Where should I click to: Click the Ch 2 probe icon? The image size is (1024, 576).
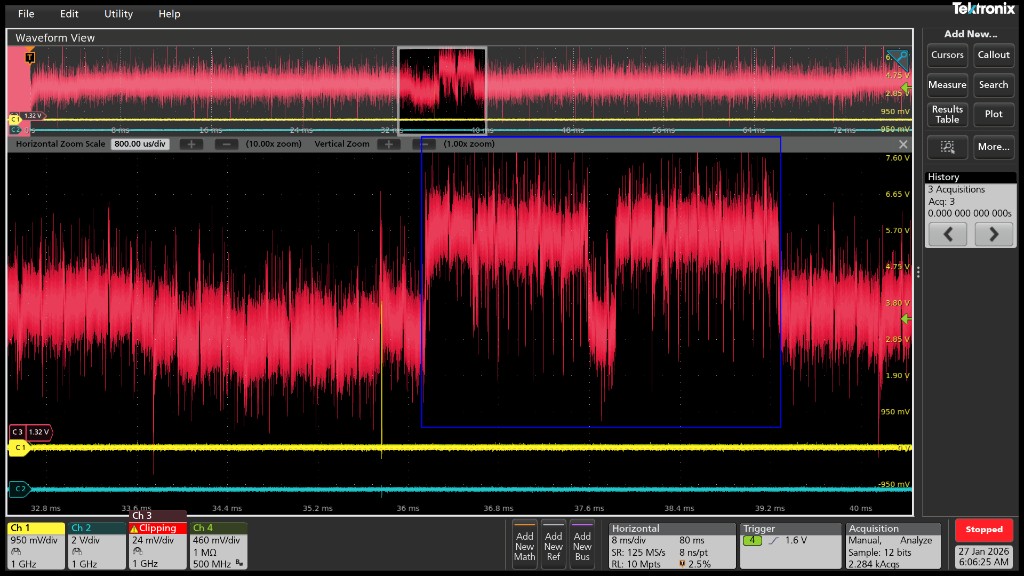[x=77, y=552]
